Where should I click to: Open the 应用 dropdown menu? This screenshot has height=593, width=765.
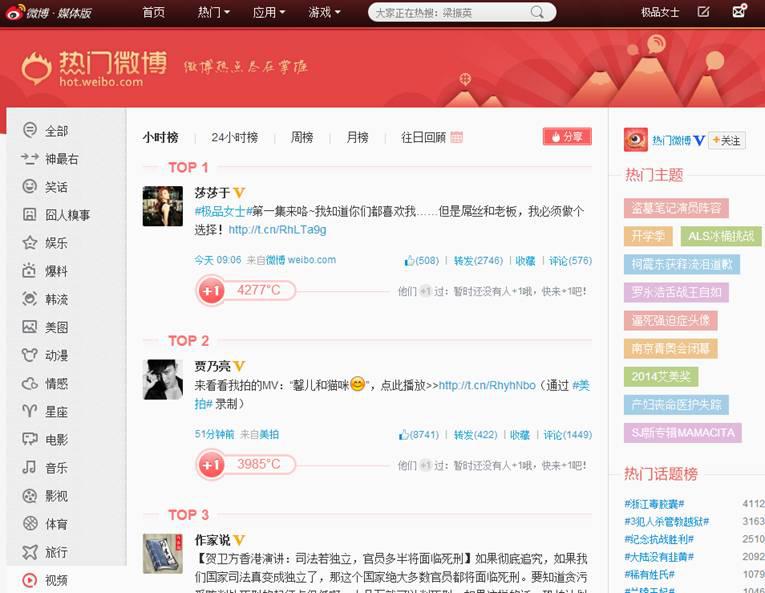[x=269, y=12]
